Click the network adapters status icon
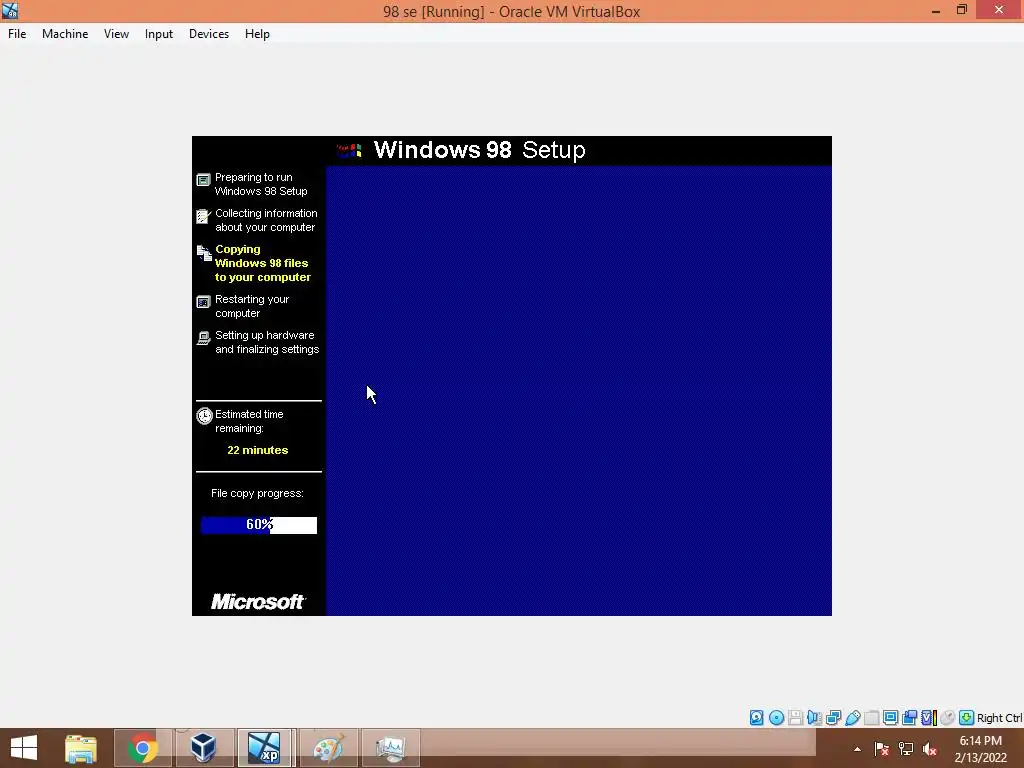 (833, 718)
